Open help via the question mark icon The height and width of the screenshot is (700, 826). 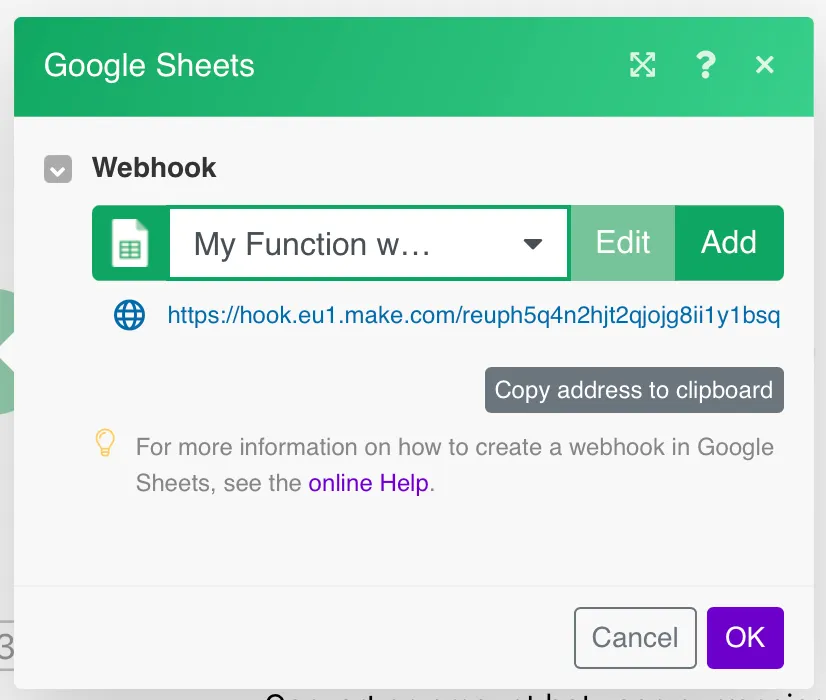[705, 65]
